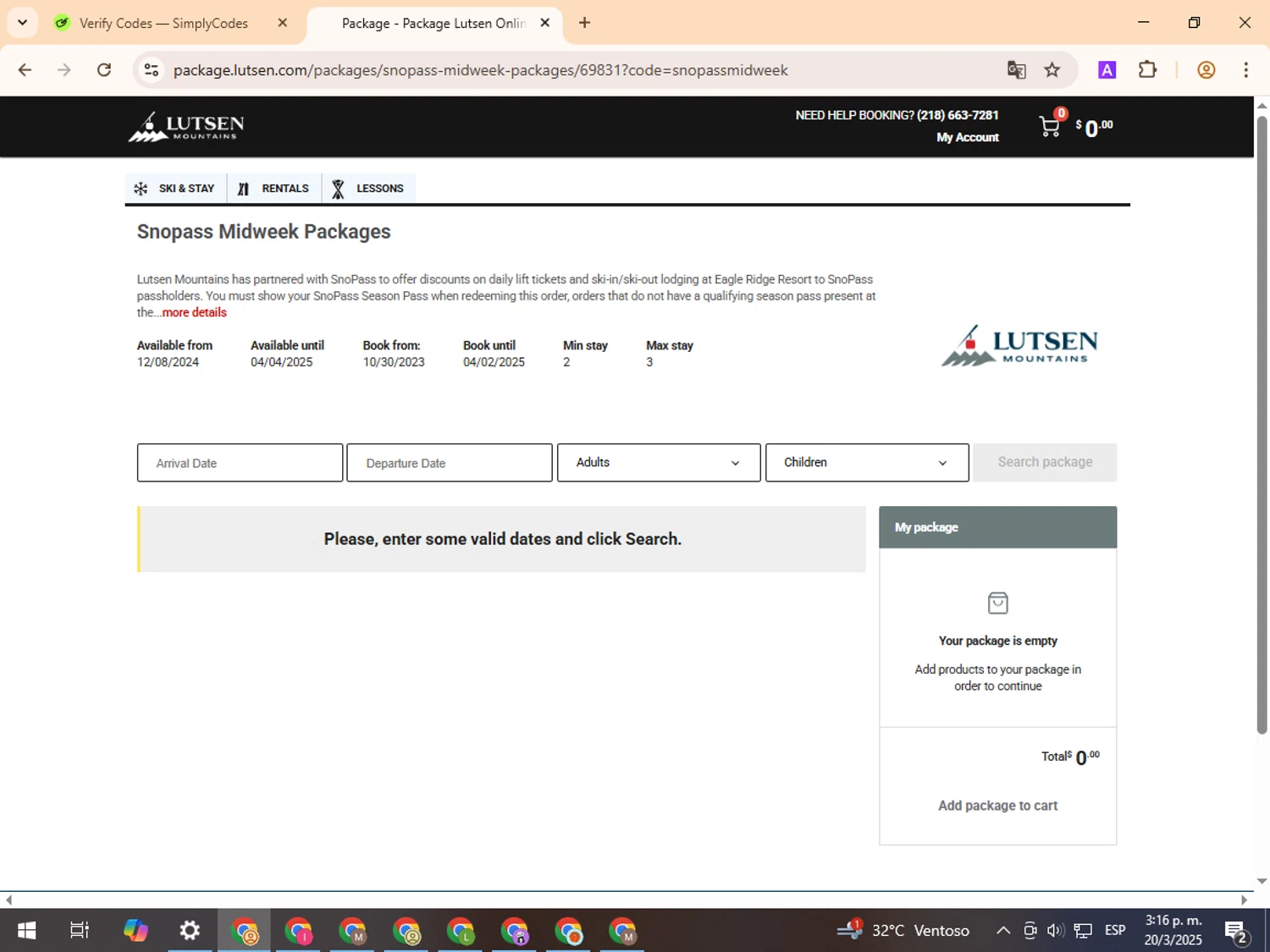Go forward in browser history
Viewport: 1270px width, 952px height.
coord(64,70)
